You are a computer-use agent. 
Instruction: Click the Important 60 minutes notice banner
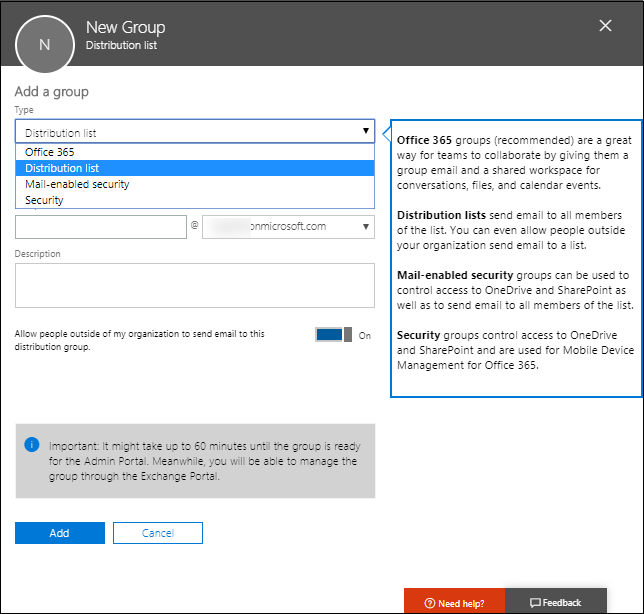[x=195, y=460]
